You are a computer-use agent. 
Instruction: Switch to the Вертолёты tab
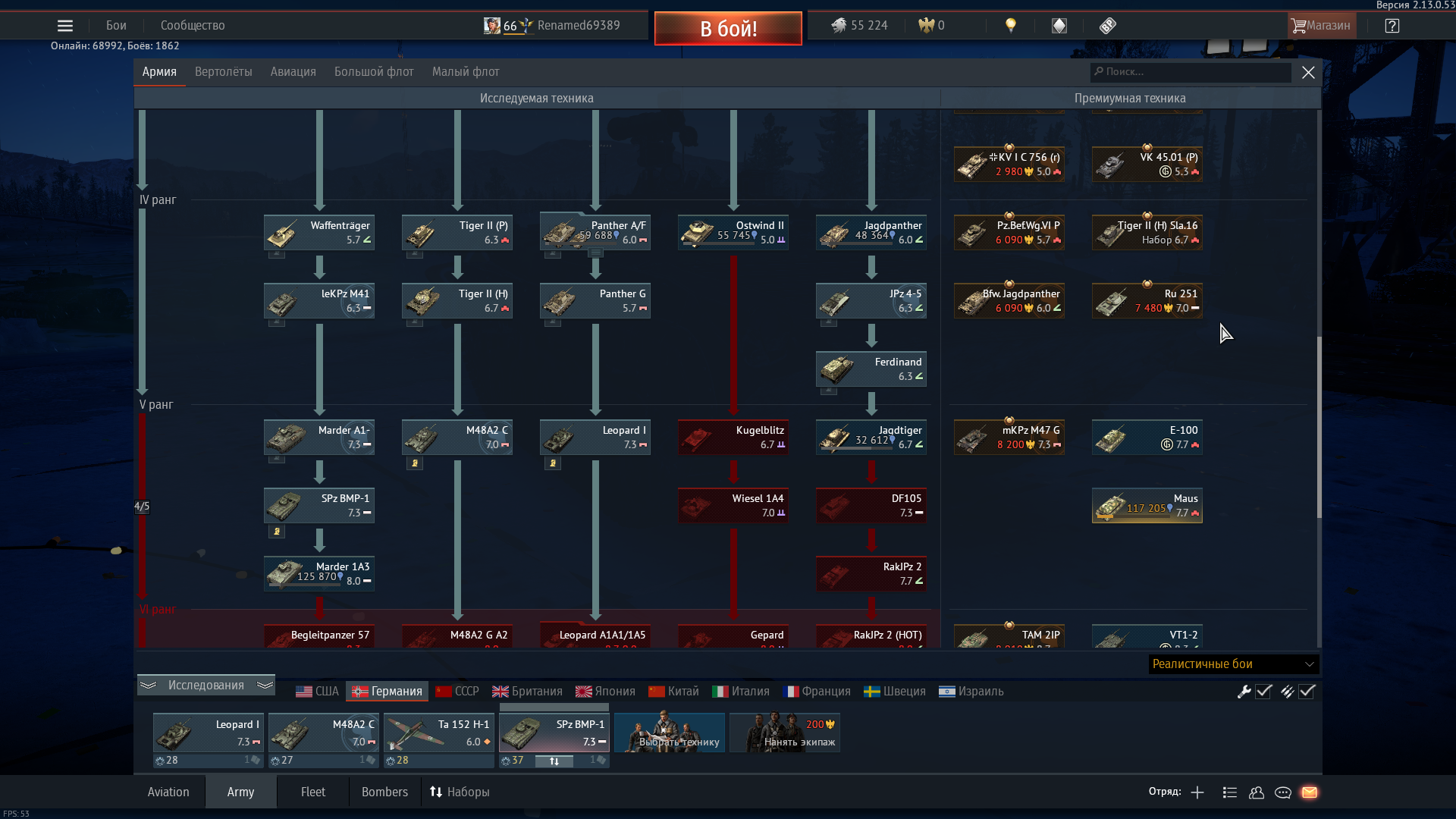(x=224, y=72)
